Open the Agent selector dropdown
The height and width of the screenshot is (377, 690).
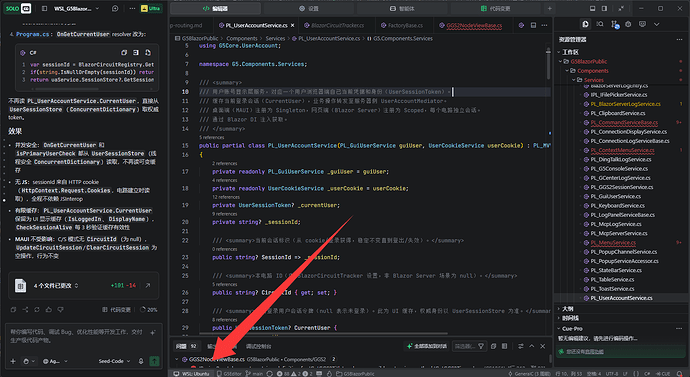pos(55,361)
